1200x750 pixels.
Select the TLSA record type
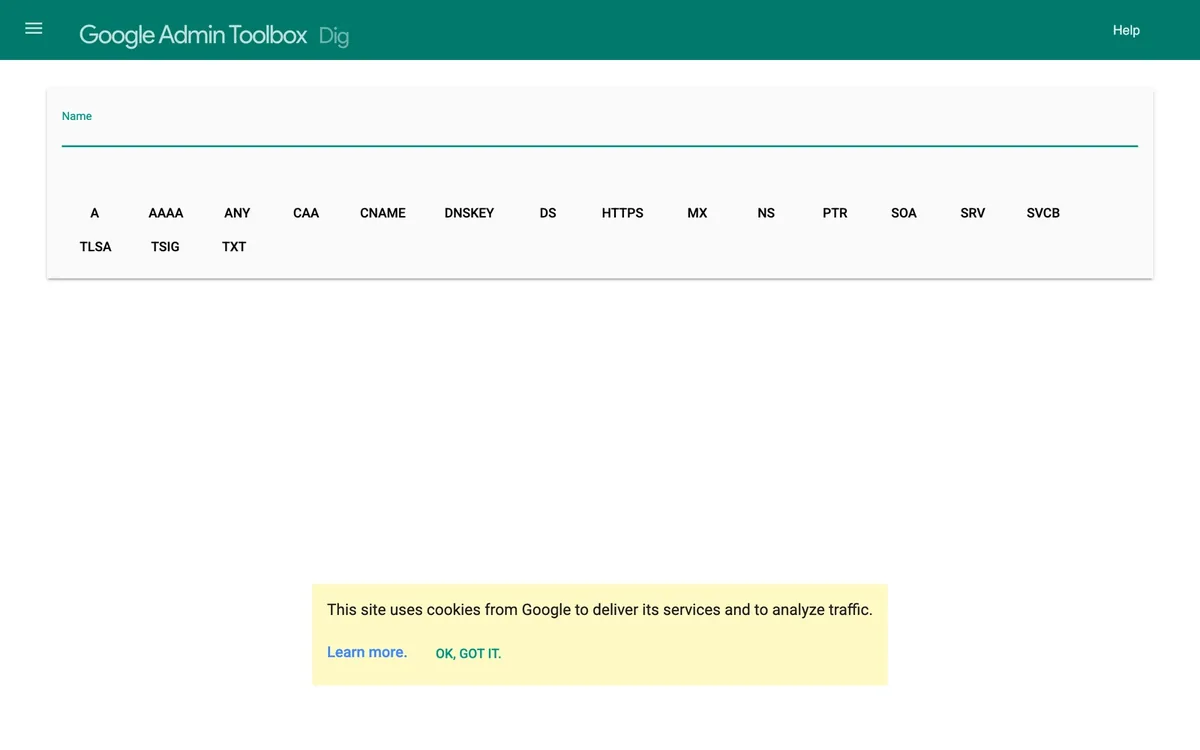point(96,247)
